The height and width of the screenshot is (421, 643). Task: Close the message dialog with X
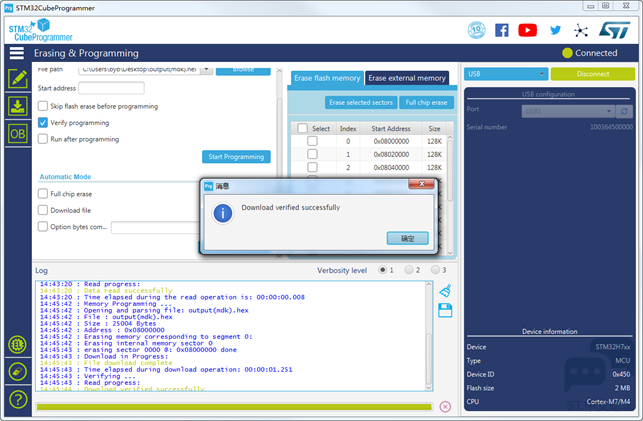421,184
